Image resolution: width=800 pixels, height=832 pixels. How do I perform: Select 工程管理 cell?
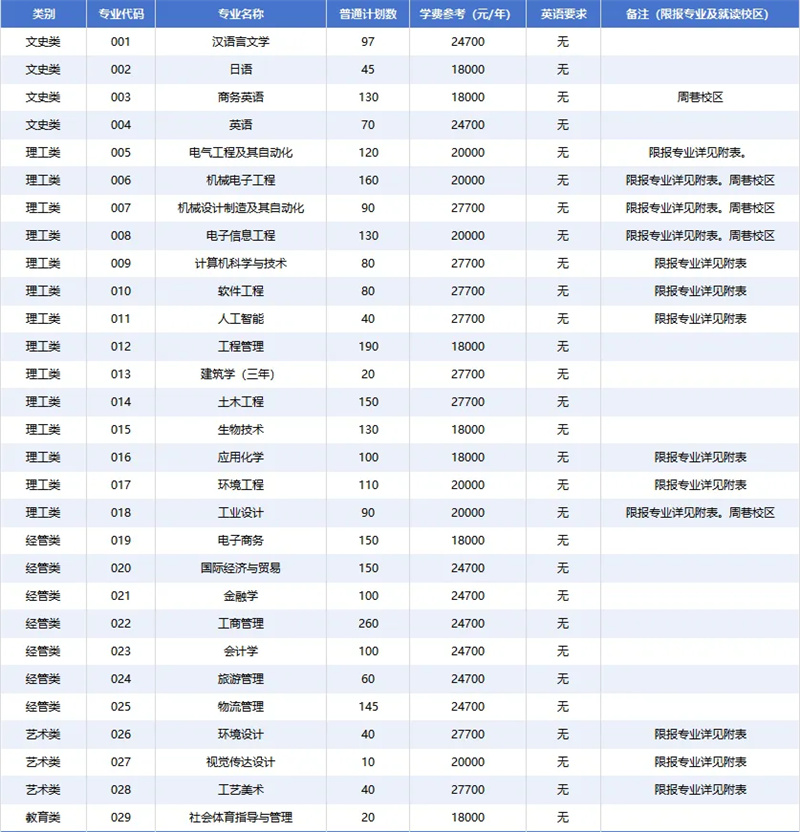coord(241,346)
